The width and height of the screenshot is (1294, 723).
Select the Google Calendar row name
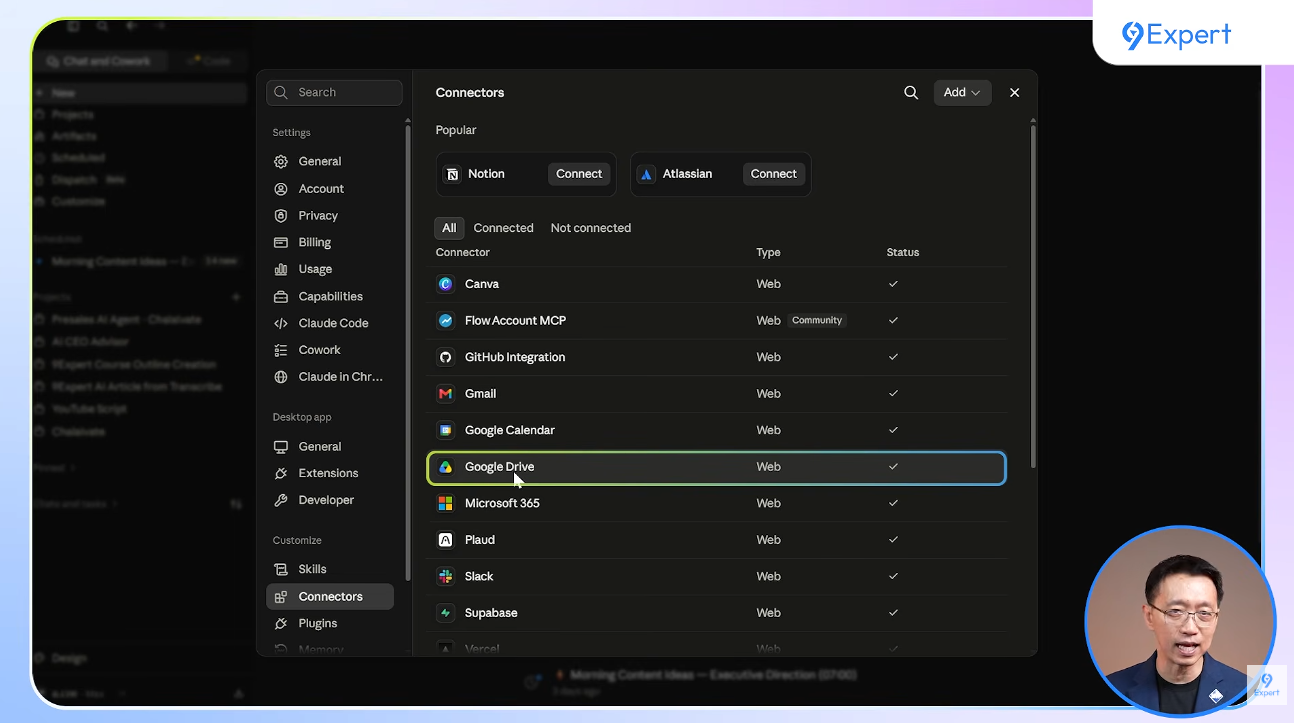[x=510, y=430]
